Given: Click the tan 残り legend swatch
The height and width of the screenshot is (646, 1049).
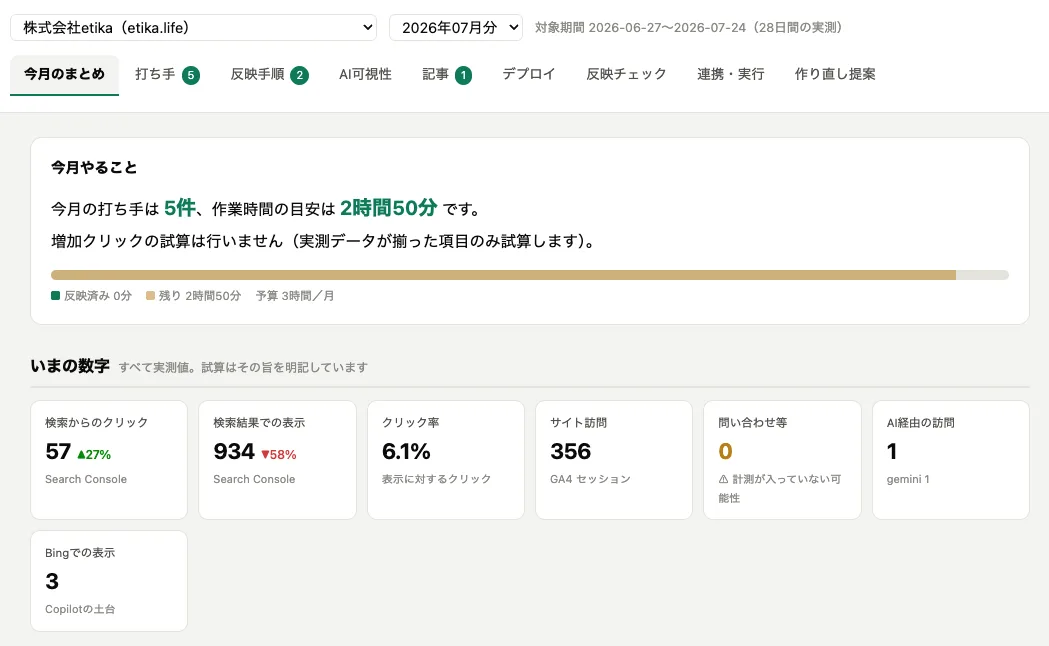Looking at the screenshot, I should [151, 296].
